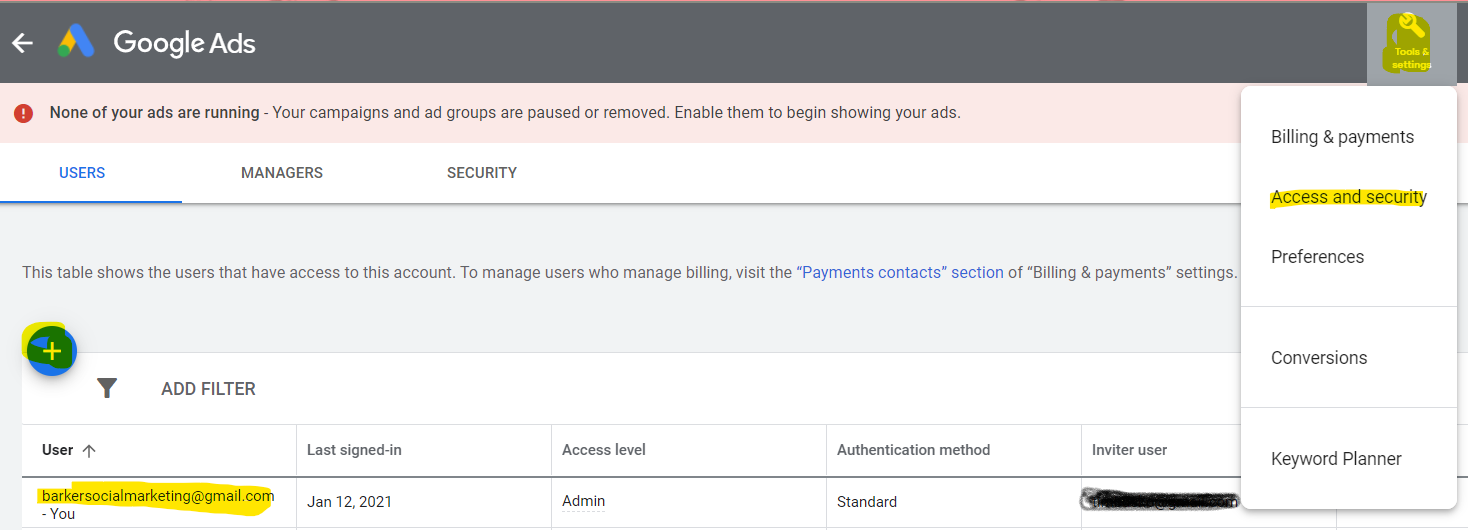Click the Jan 12, 2021 sign-in date
Screen dimensions: 1468x530
(x=348, y=502)
